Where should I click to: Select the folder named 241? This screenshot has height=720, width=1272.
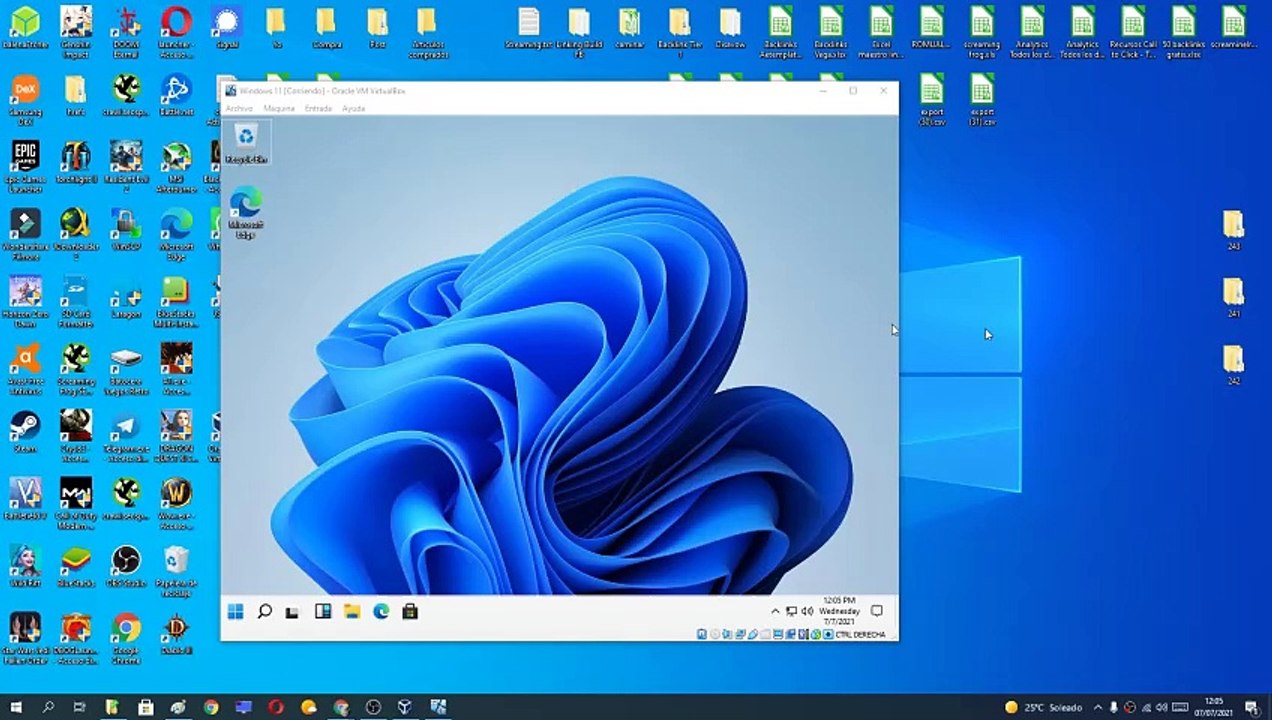(x=1234, y=298)
